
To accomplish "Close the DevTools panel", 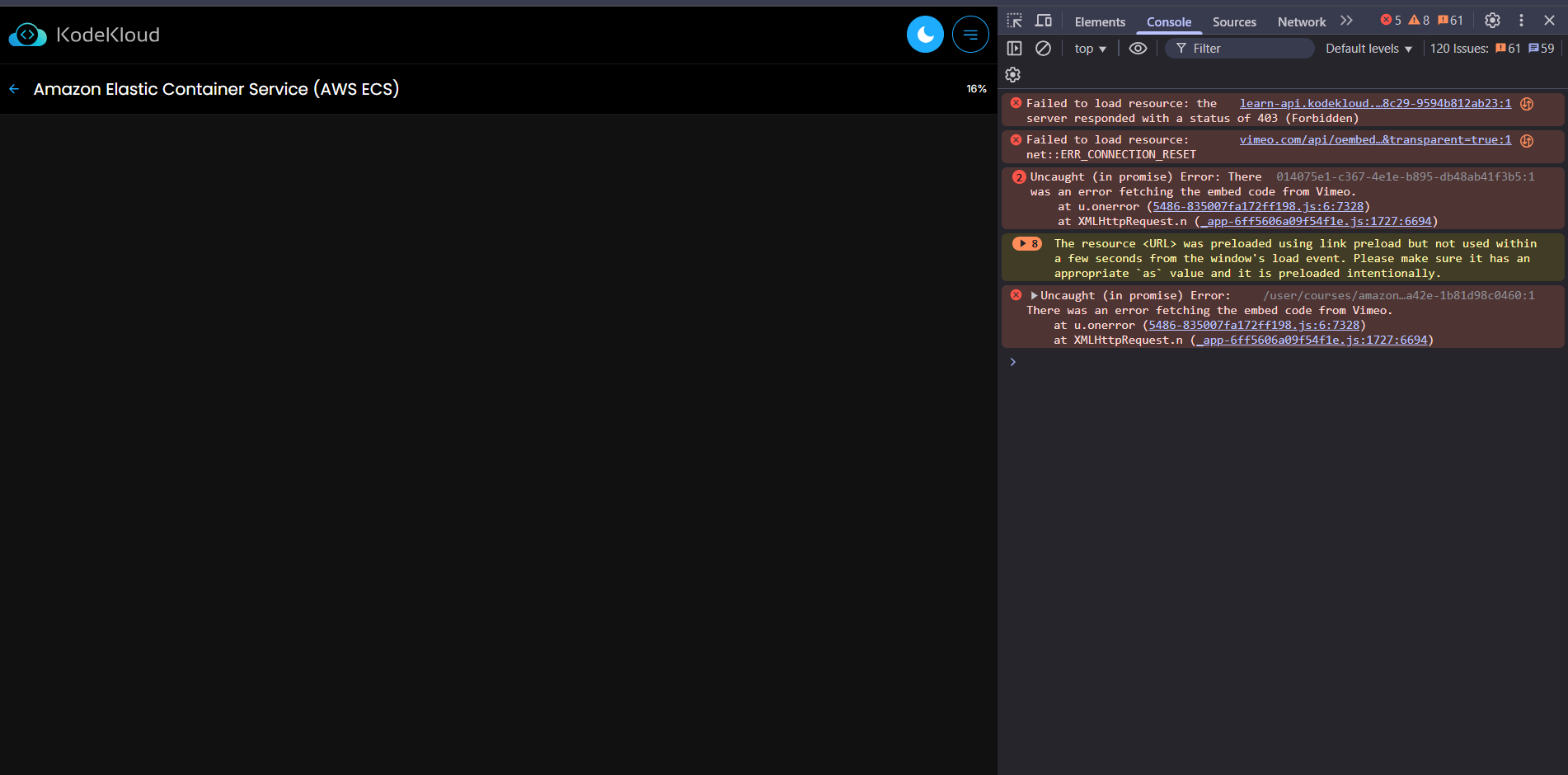I will click(1549, 21).
